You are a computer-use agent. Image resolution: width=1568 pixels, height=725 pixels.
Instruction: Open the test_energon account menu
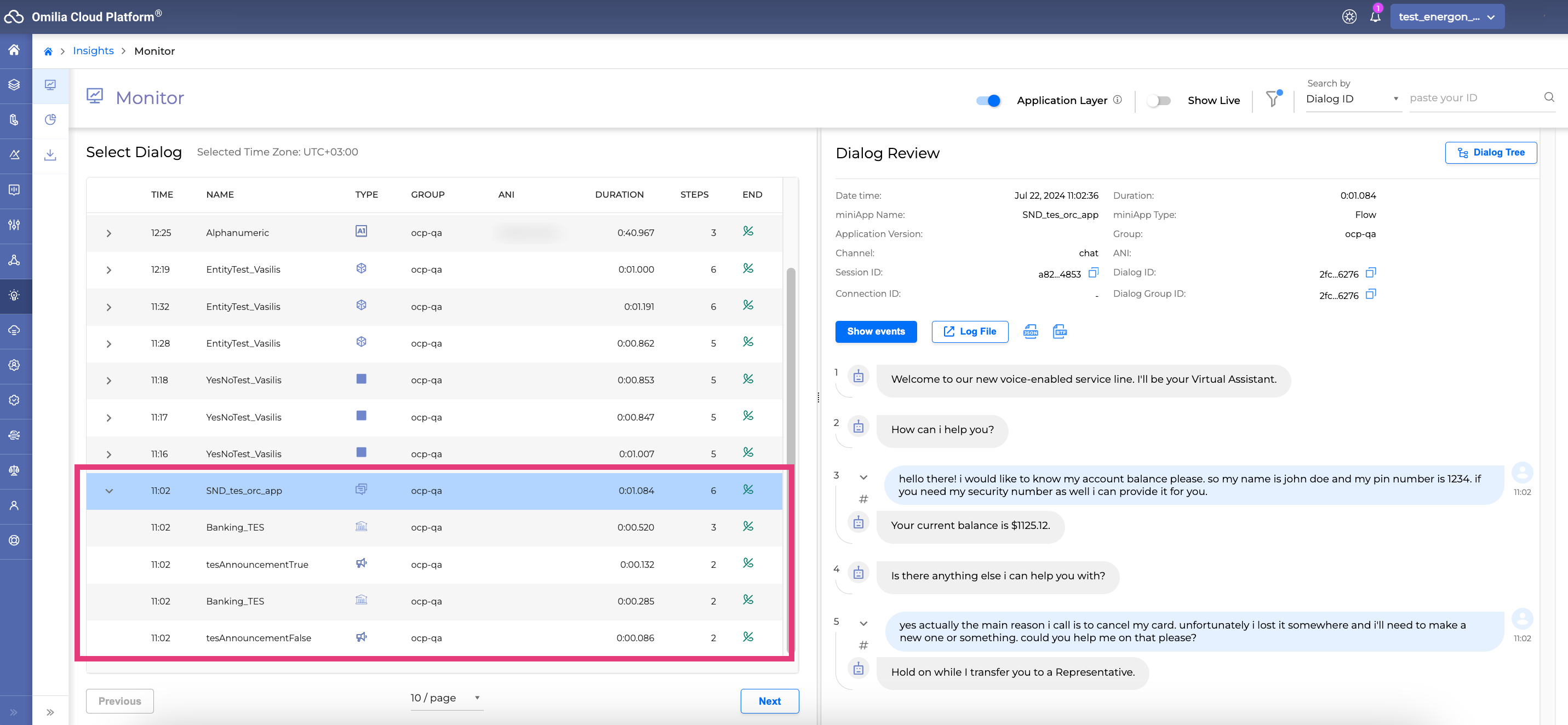click(1446, 16)
